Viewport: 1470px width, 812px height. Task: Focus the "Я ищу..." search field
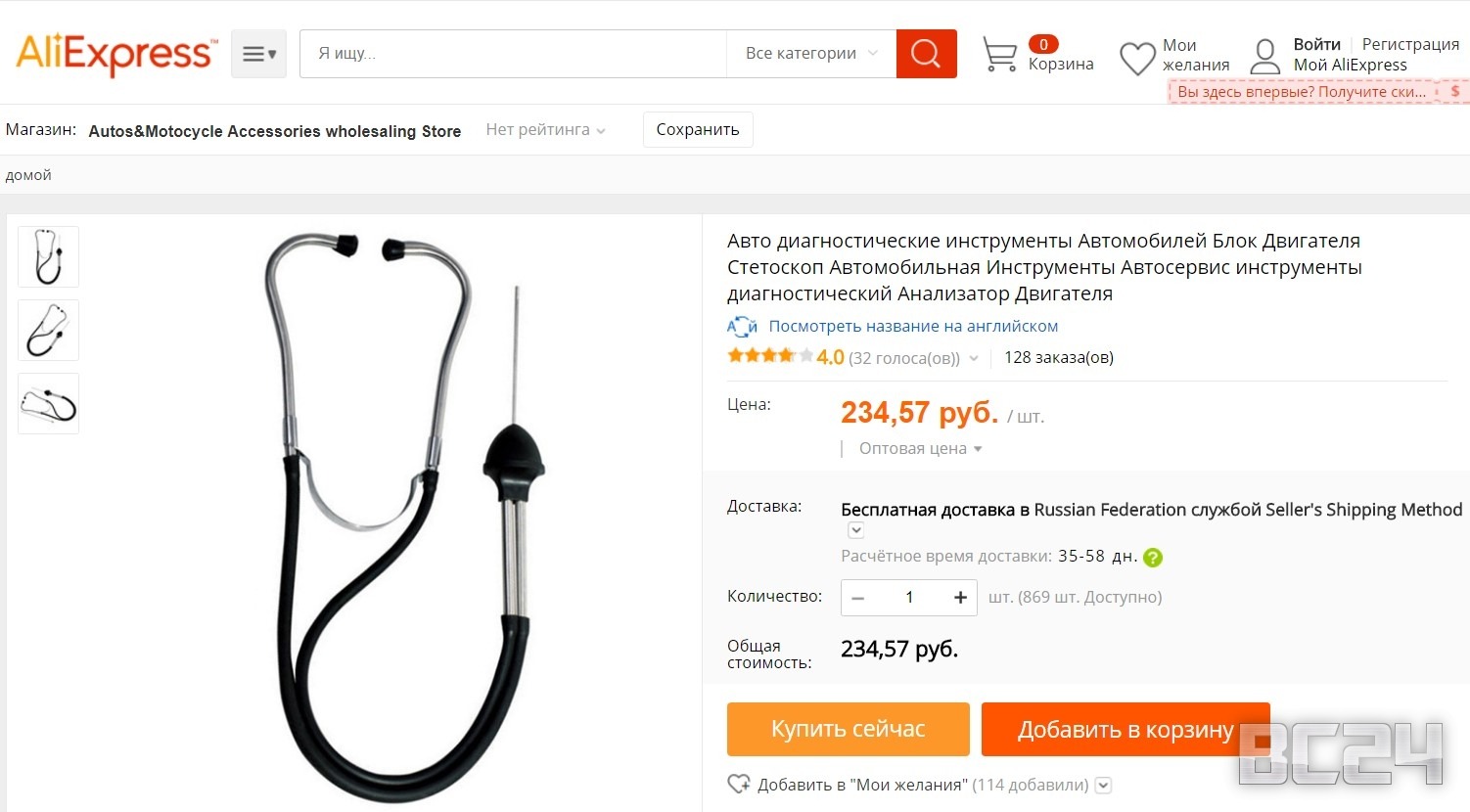513,54
